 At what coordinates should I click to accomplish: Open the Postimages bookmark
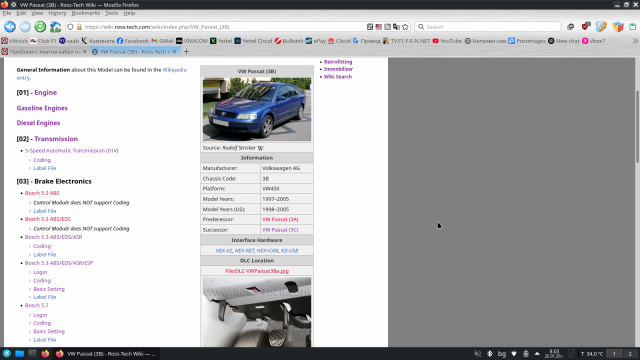pyautogui.click(x=527, y=41)
